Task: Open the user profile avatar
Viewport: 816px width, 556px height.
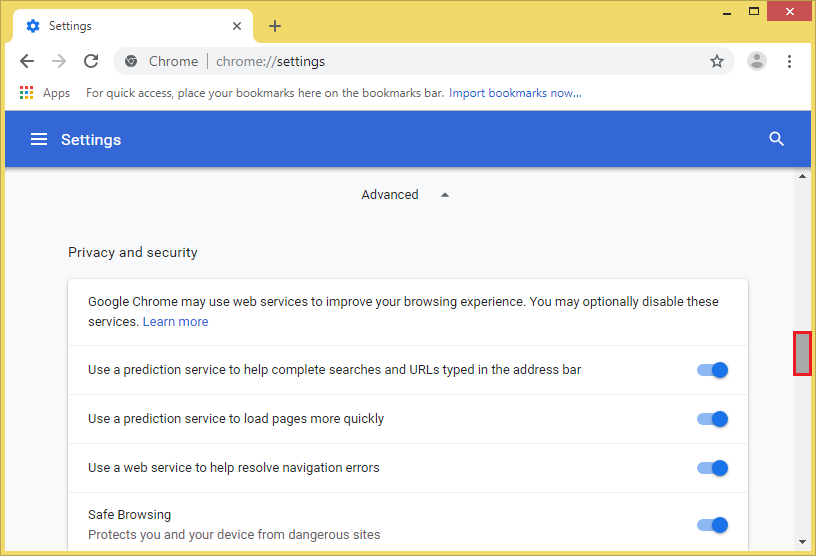Action: point(757,61)
